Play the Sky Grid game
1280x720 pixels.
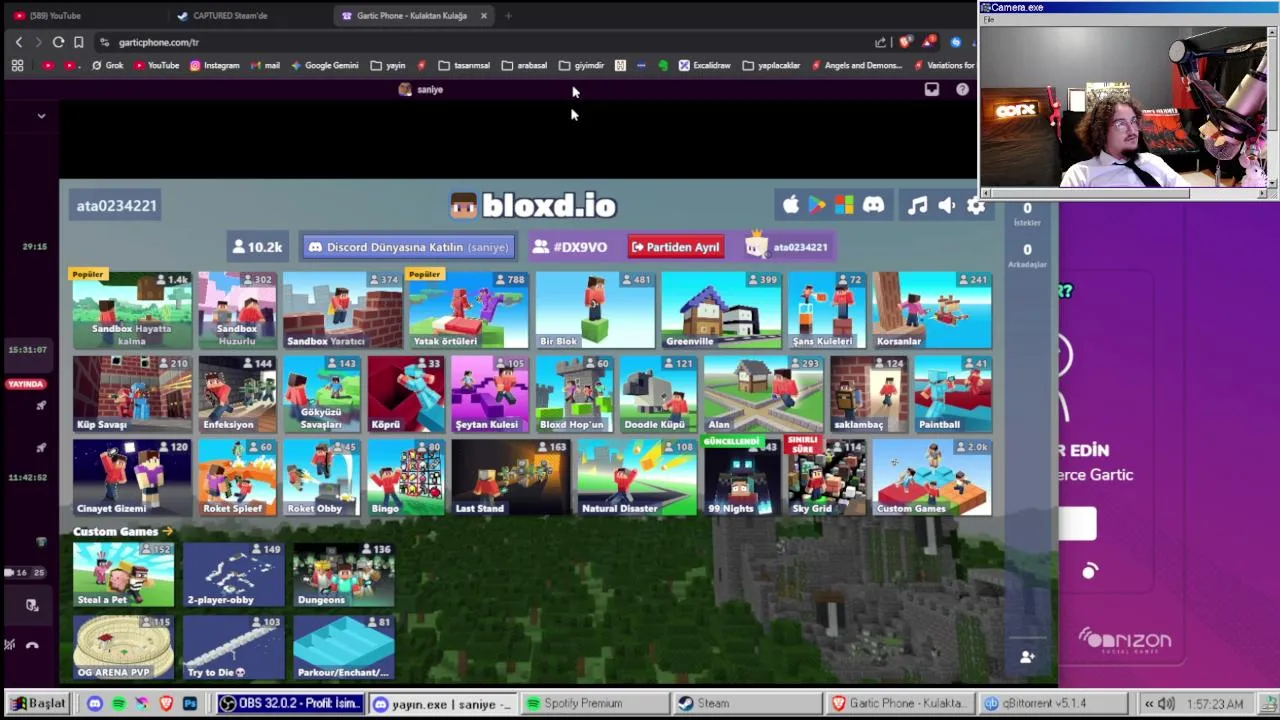tap(826, 477)
